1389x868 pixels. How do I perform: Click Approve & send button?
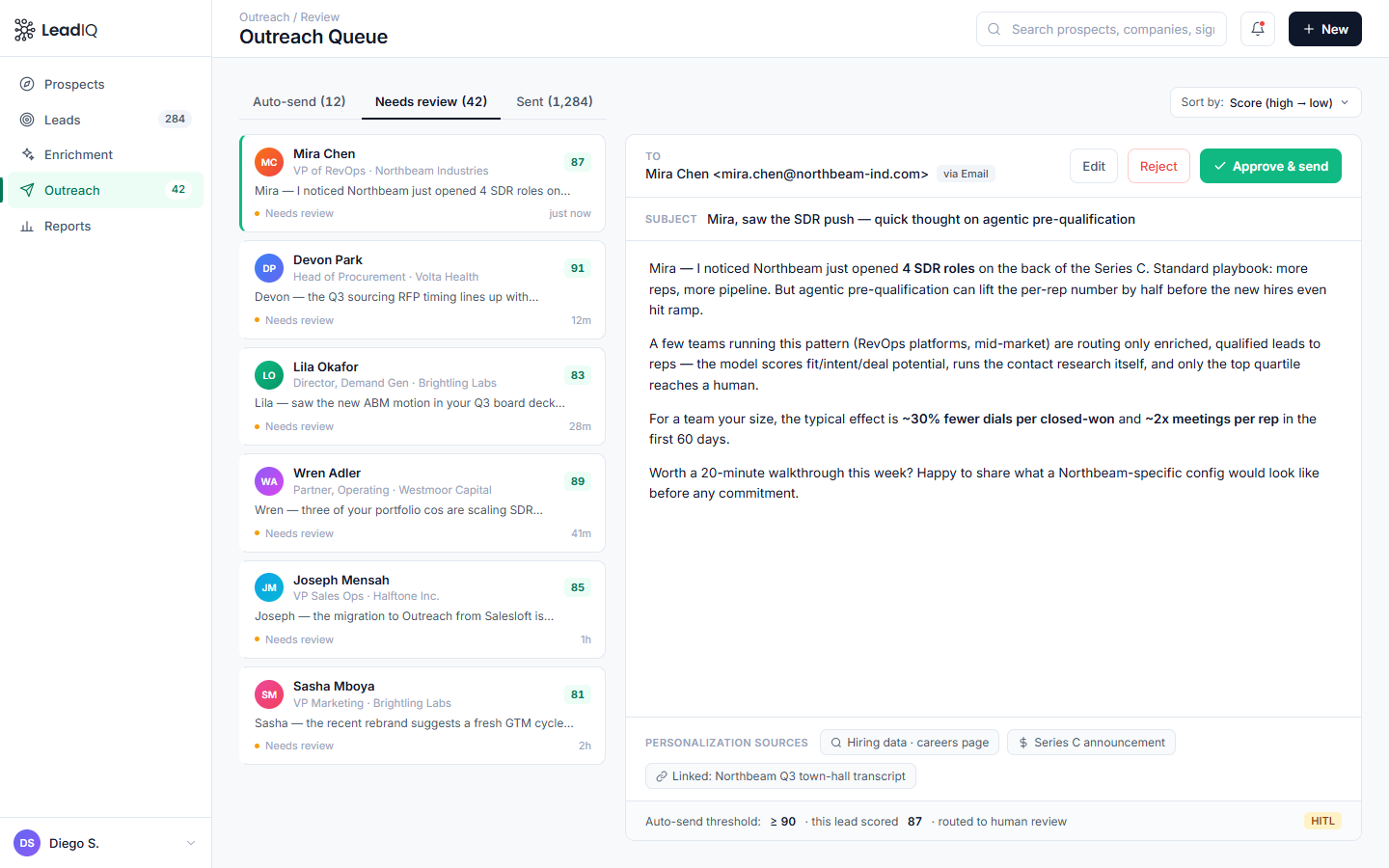pyautogui.click(x=1270, y=166)
